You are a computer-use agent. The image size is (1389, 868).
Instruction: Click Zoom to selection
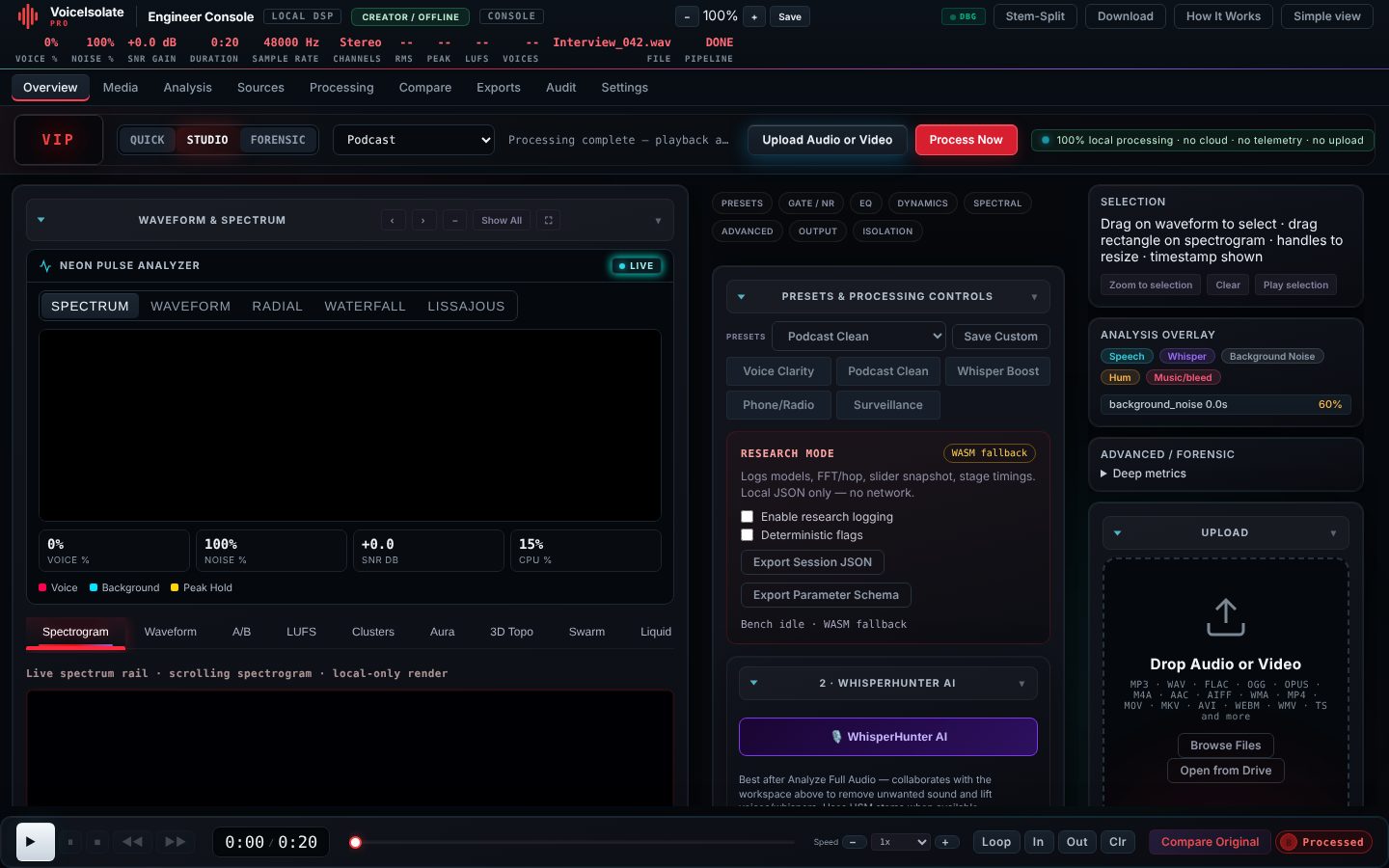click(1151, 285)
